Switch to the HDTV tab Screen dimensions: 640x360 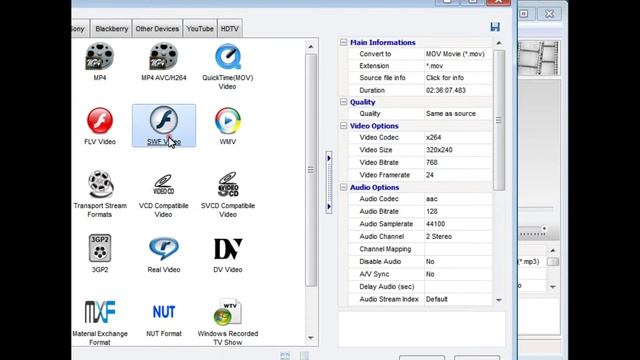[229, 29]
